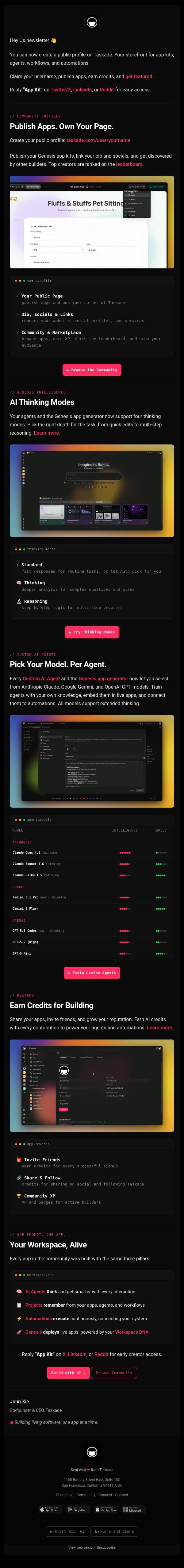Open the leaderboard link
Screen dimensions: 184x1568
[129, 164]
